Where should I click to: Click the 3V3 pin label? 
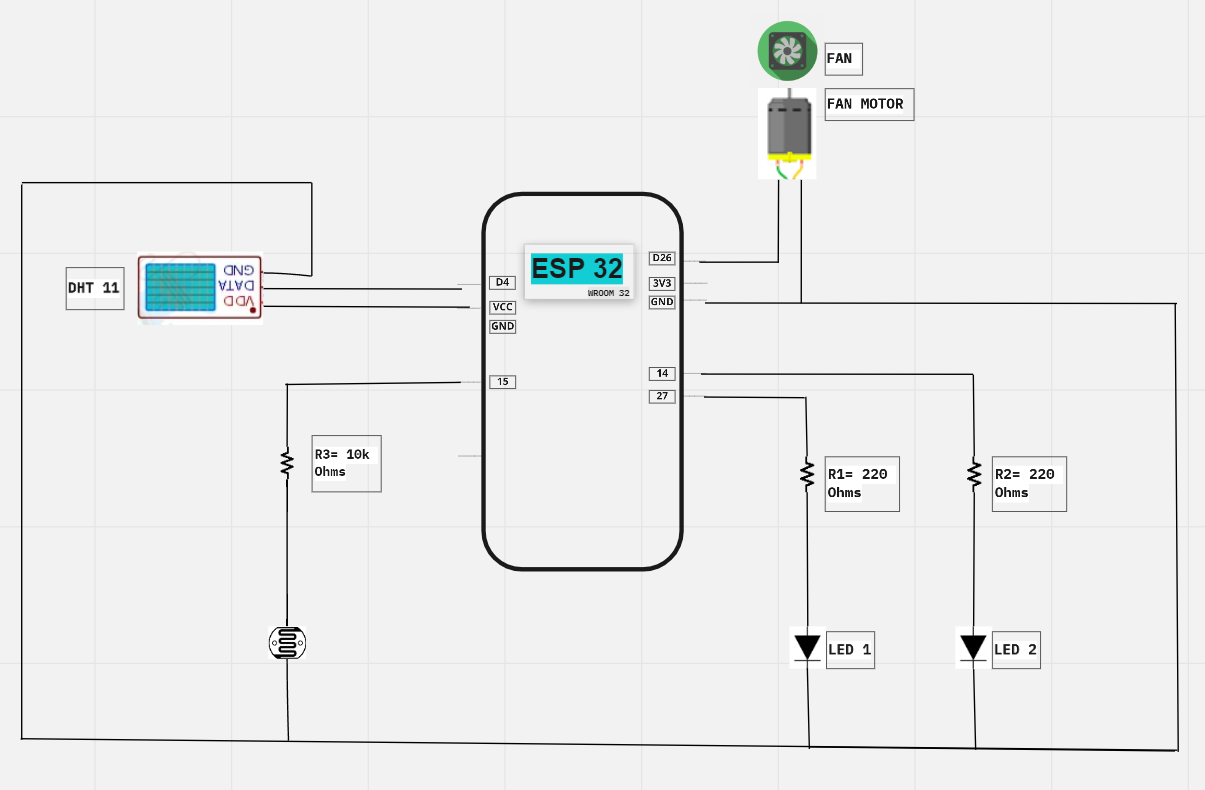pyautogui.click(x=662, y=283)
